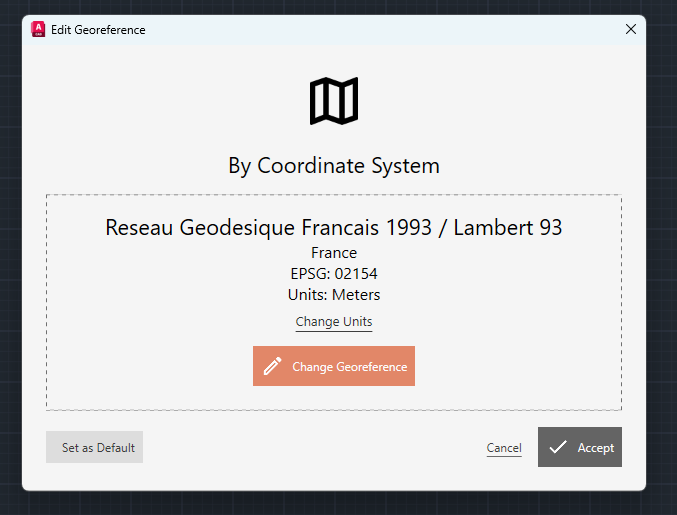677x515 pixels.
Task: Cancel the georeference edit
Action: 504,448
